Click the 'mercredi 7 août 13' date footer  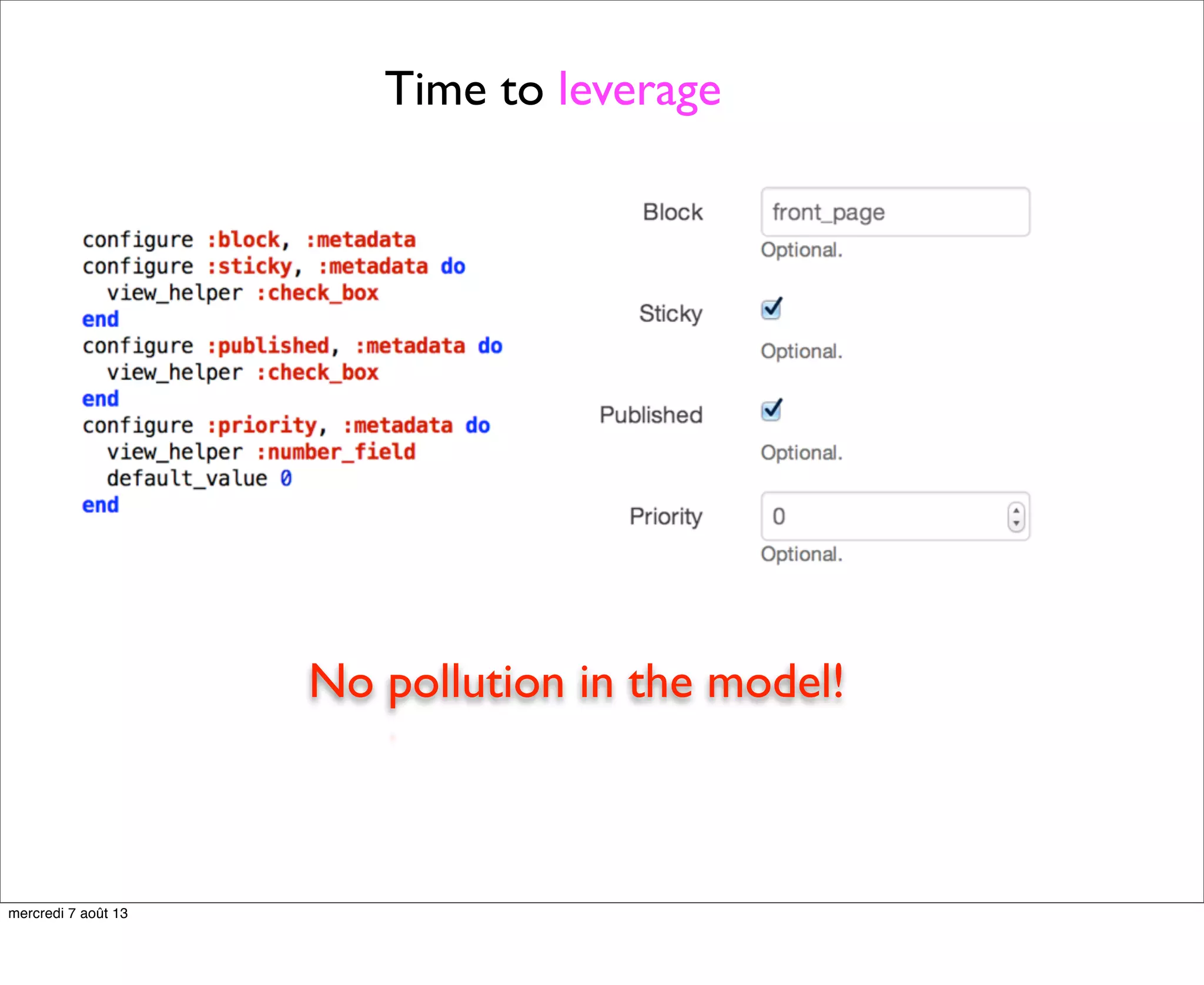point(68,913)
